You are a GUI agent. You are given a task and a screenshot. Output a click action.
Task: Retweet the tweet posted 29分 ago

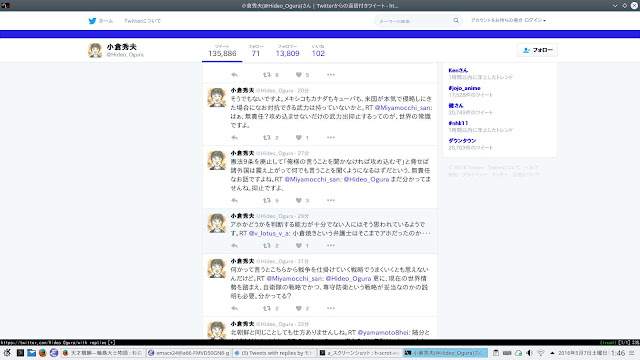(x=267, y=245)
